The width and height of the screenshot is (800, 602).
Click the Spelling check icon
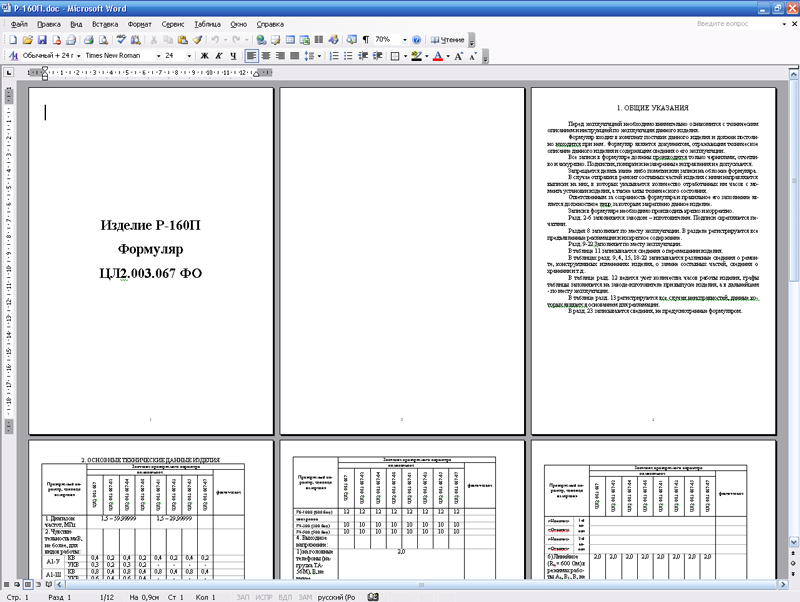pos(119,39)
